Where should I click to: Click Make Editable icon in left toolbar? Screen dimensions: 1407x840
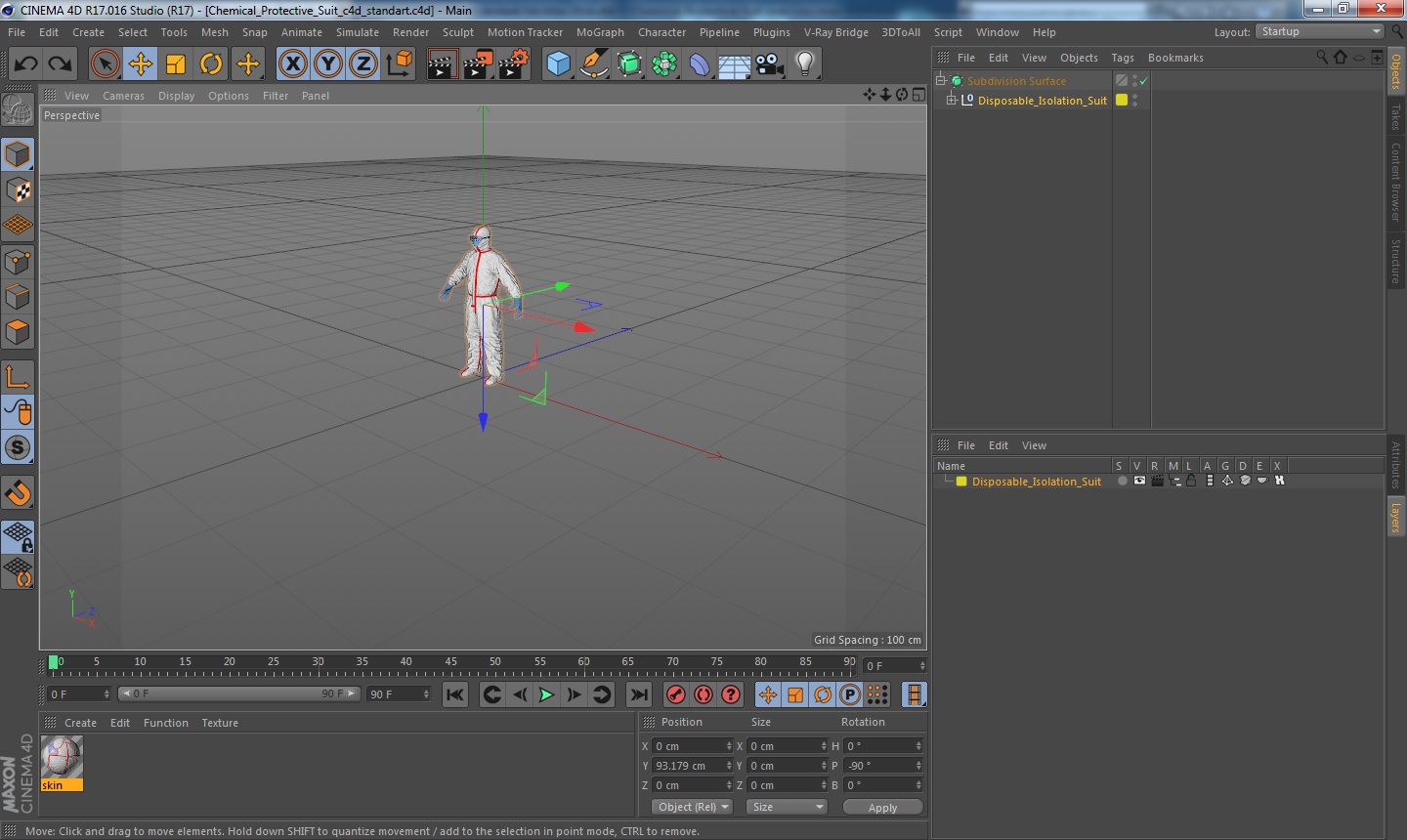tap(18, 109)
